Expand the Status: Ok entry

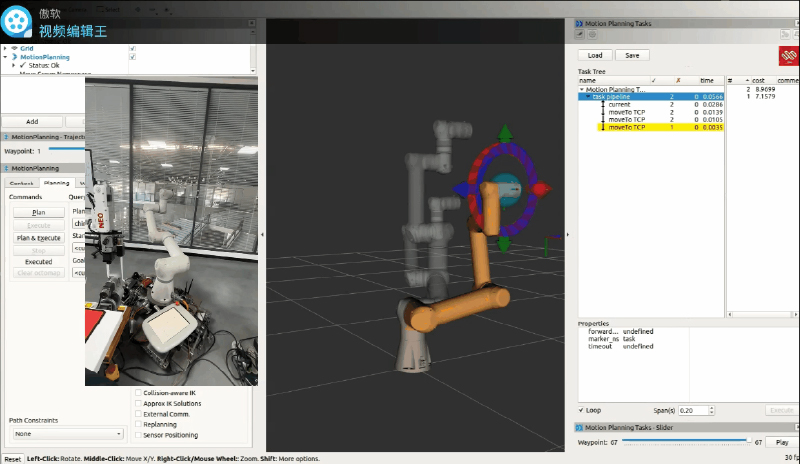click(x=13, y=65)
